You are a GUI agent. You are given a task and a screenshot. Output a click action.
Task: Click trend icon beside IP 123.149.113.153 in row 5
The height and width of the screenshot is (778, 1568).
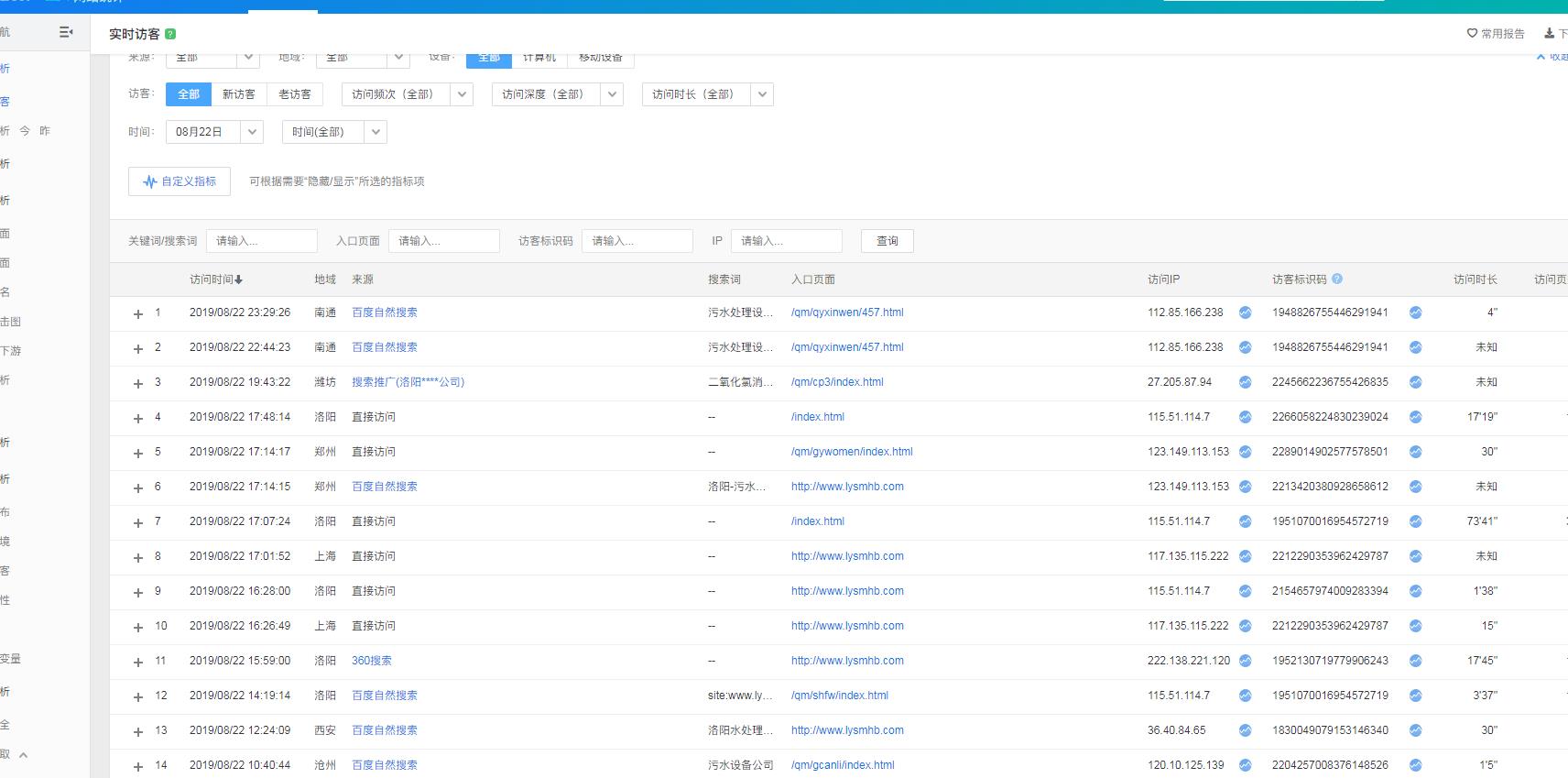click(1245, 452)
